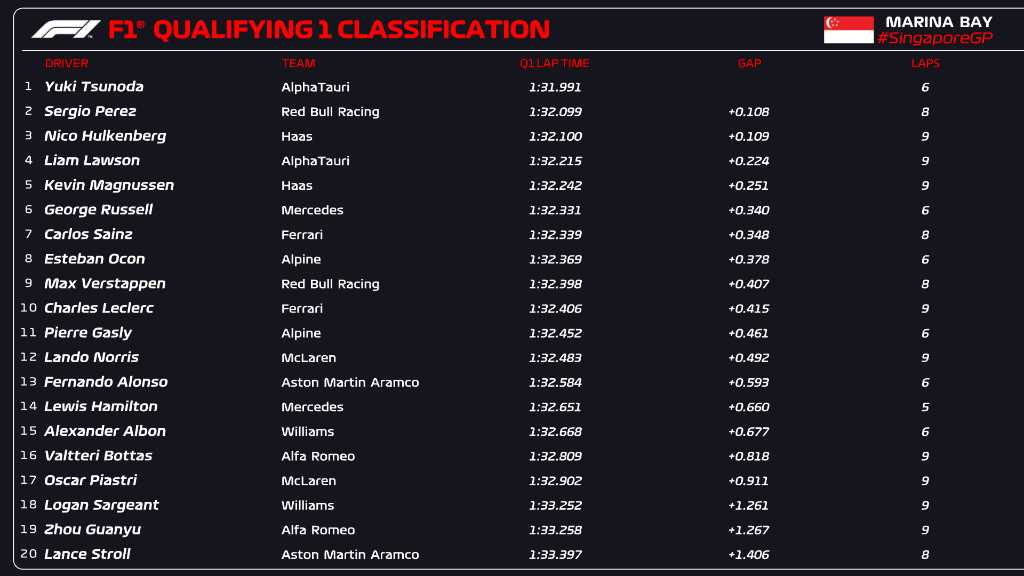The height and width of the screenshot is (576, 1024).
Task: Click Oscar Piastri's gap +0.911
Action: (748, 480)
